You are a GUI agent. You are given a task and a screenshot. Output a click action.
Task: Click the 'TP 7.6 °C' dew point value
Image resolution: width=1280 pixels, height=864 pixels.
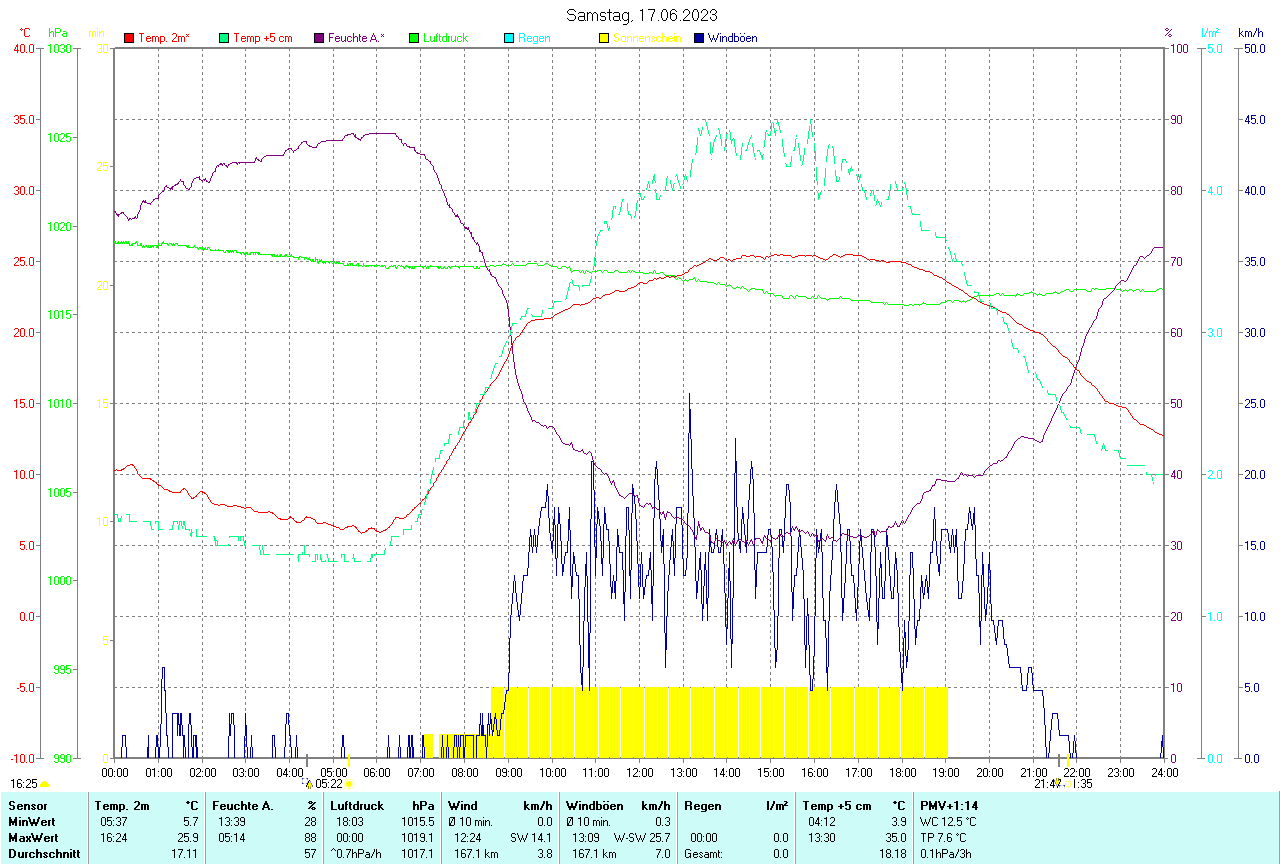click(x=943, y=838)
